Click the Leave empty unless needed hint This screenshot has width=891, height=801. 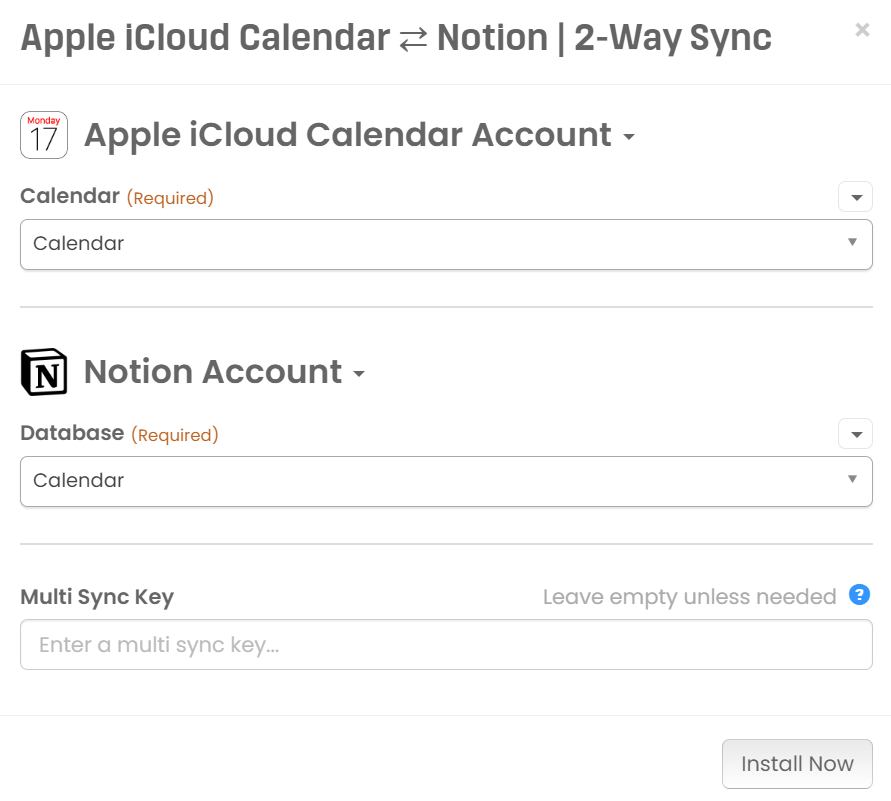click(x=688, y=596)
